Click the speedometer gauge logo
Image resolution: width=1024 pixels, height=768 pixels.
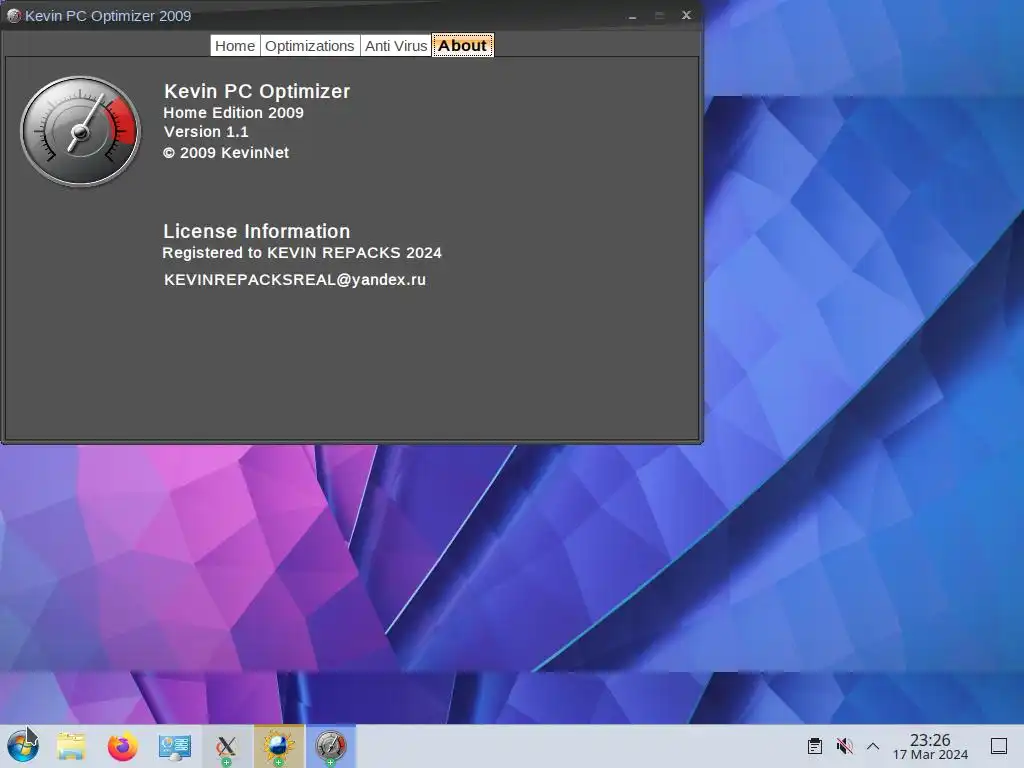tap(80, 132)
